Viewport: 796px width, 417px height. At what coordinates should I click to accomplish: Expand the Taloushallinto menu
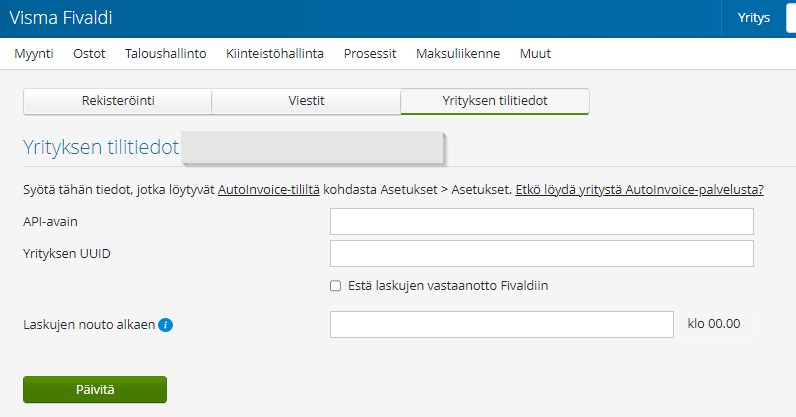click(x=165, y=54)
